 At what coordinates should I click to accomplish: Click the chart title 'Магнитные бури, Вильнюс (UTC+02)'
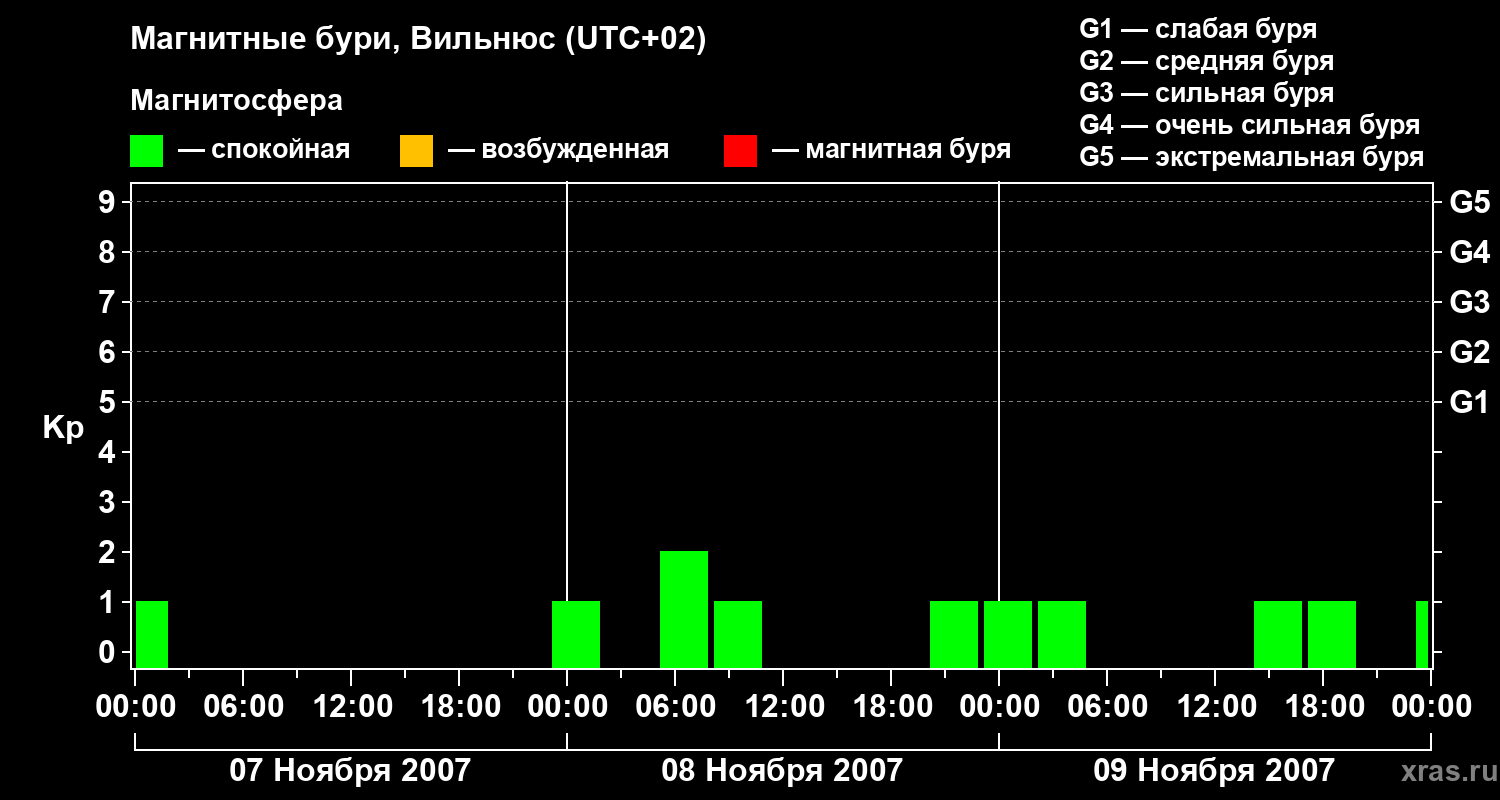(x=418, y=40)
